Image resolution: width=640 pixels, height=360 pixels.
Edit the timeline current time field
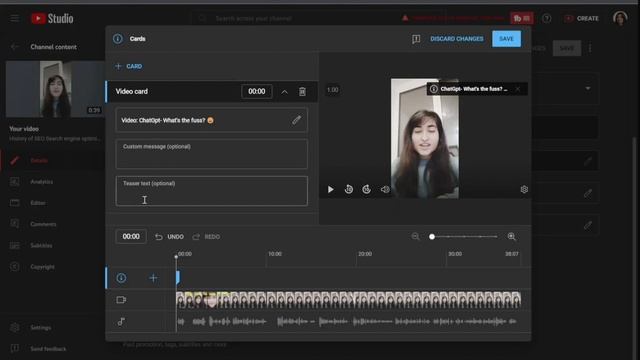point(131,236)
